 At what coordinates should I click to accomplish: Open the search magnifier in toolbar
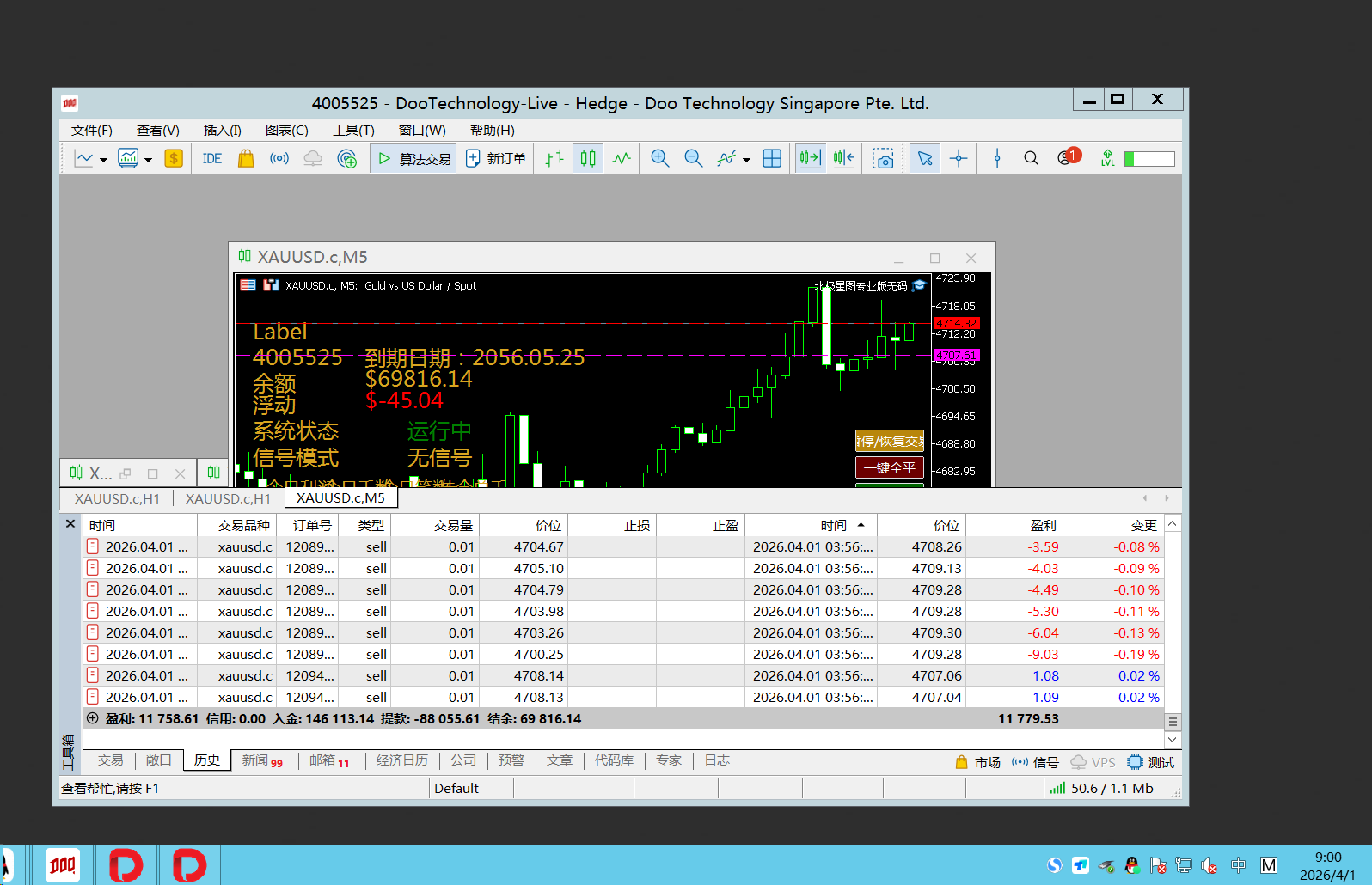[1031, 158]
